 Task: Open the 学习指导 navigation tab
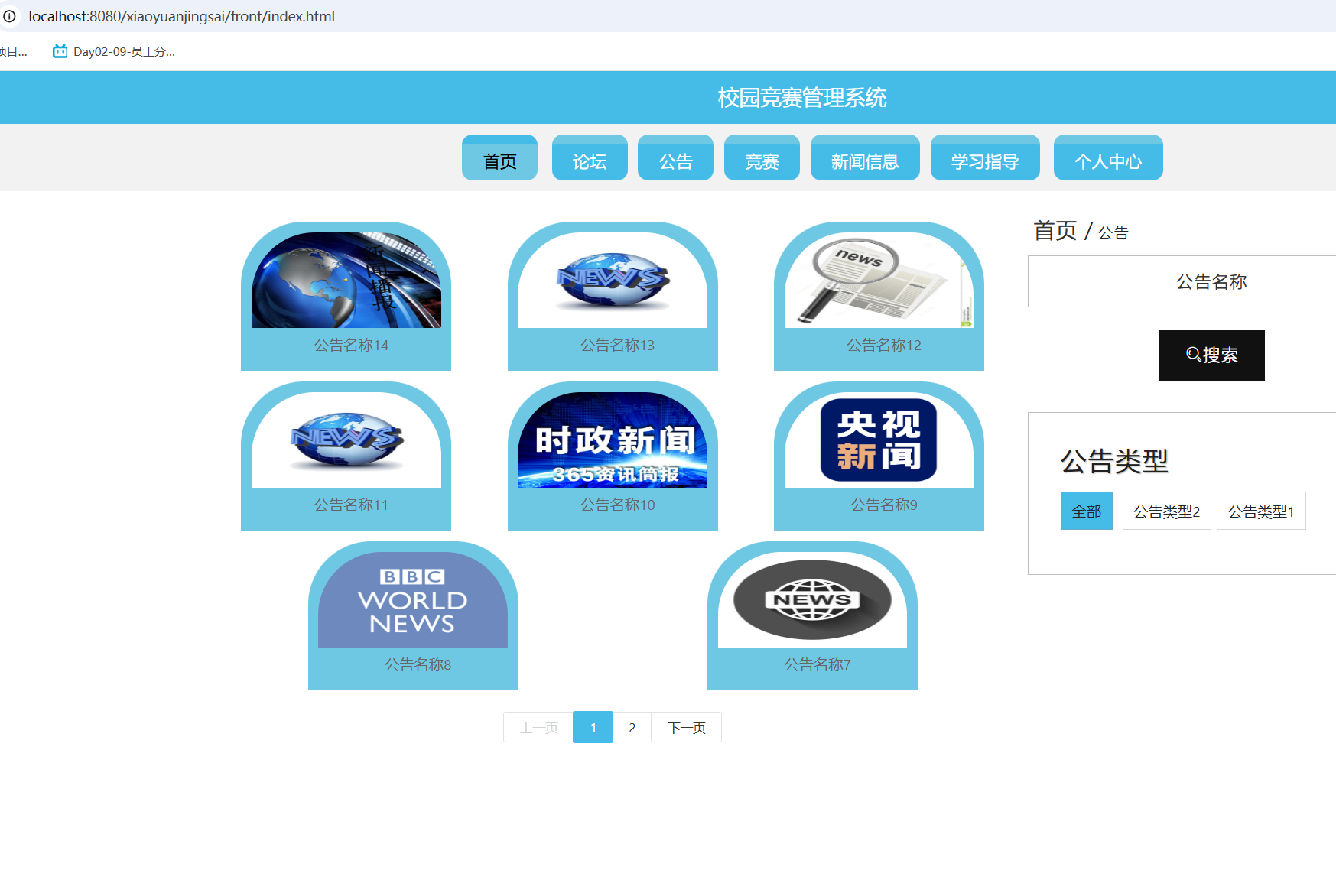click(985, 158)
